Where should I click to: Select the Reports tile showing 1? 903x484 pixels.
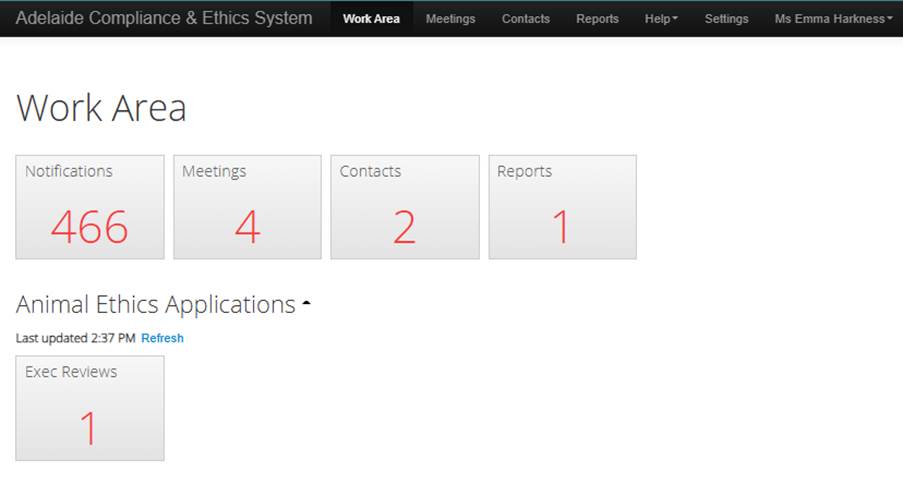tap(562, 207)
